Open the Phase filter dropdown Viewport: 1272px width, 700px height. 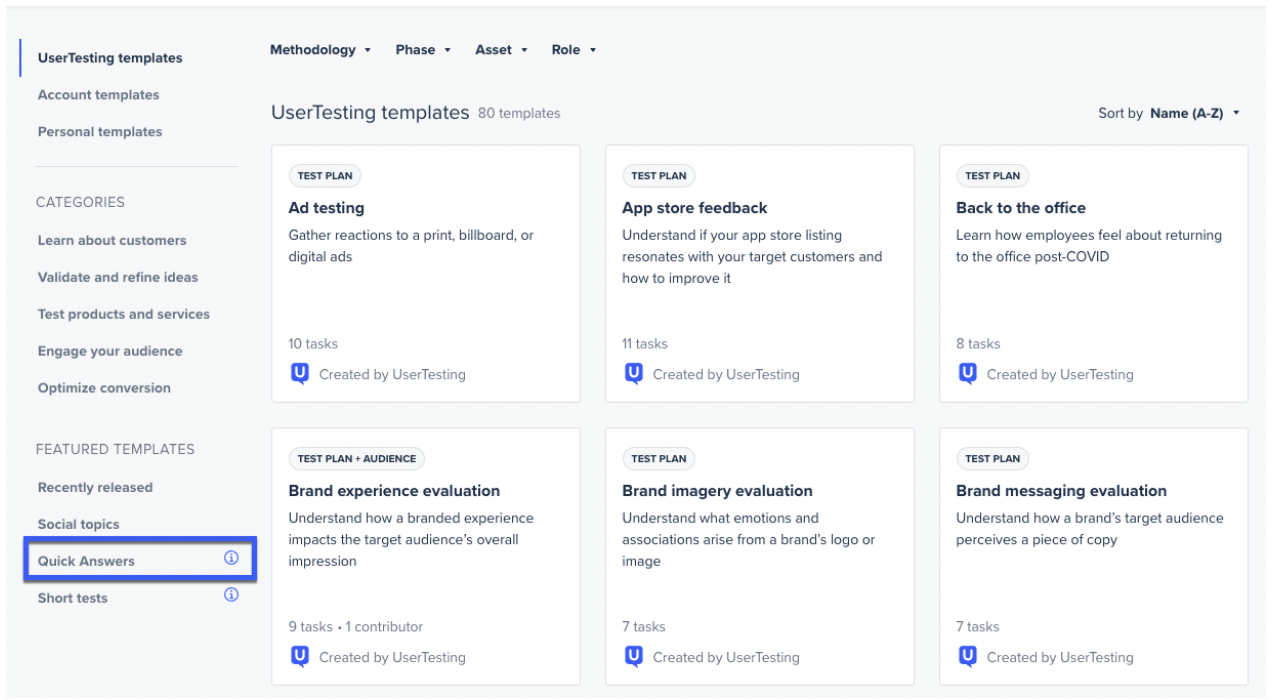pos(423,50)
